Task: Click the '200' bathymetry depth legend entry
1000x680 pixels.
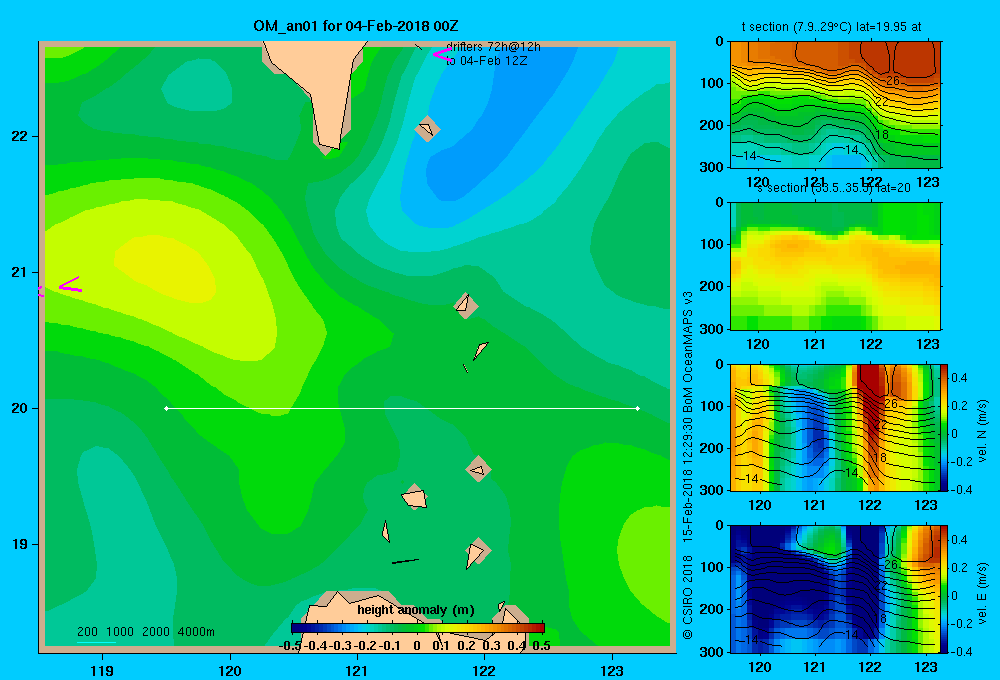Action: pyautogui.click(x=87, y=632)
